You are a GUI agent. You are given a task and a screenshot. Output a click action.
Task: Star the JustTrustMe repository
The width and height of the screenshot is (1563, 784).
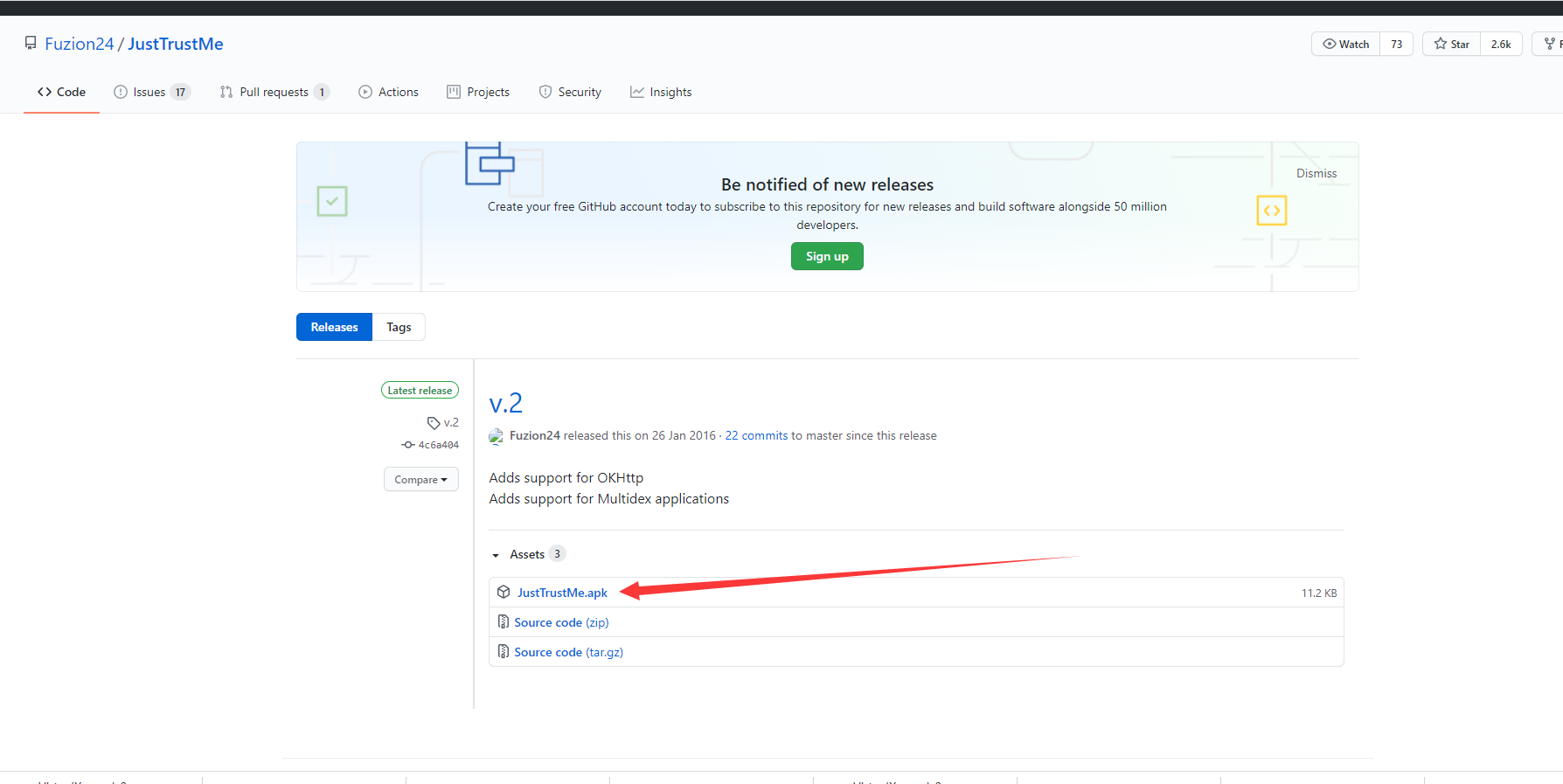[x=1452, y=44]
